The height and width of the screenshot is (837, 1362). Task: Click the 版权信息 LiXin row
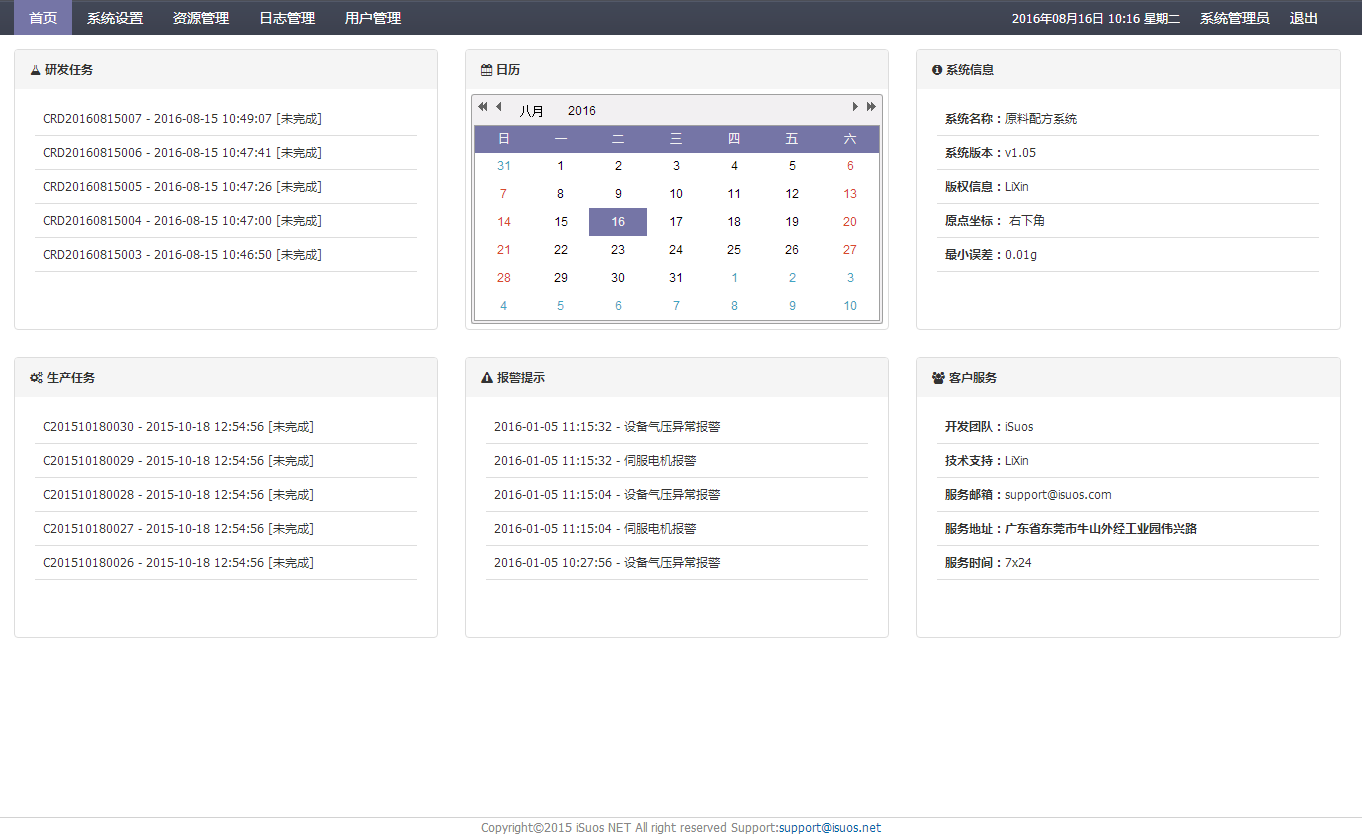[1128, 187]
